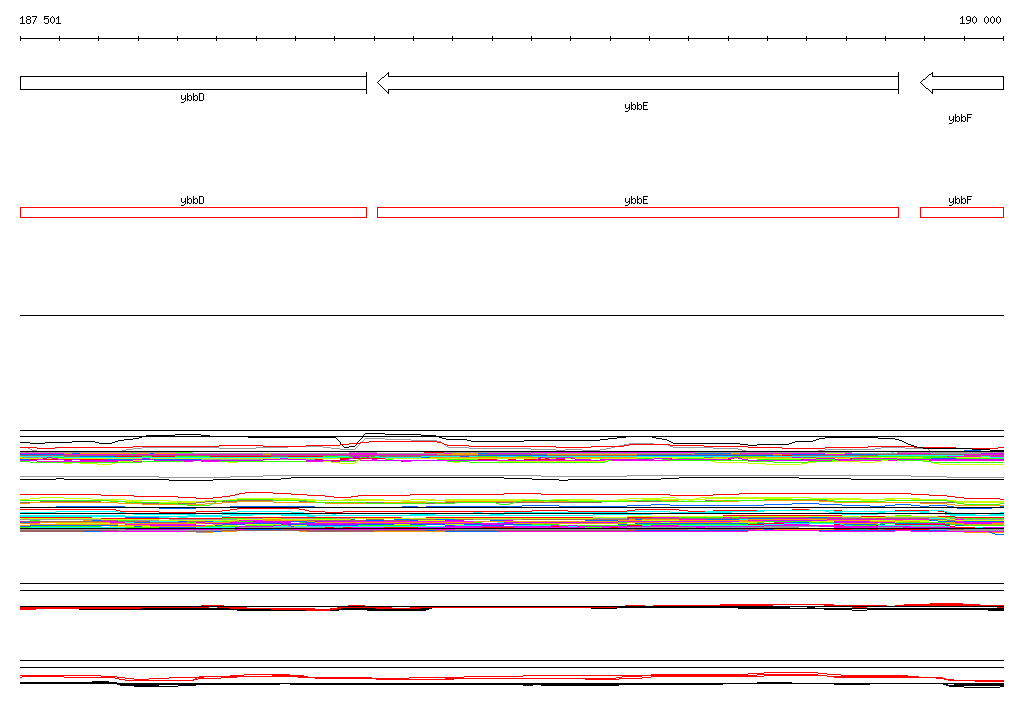Click the end coordinate 190 000

(x=980, y=20)
